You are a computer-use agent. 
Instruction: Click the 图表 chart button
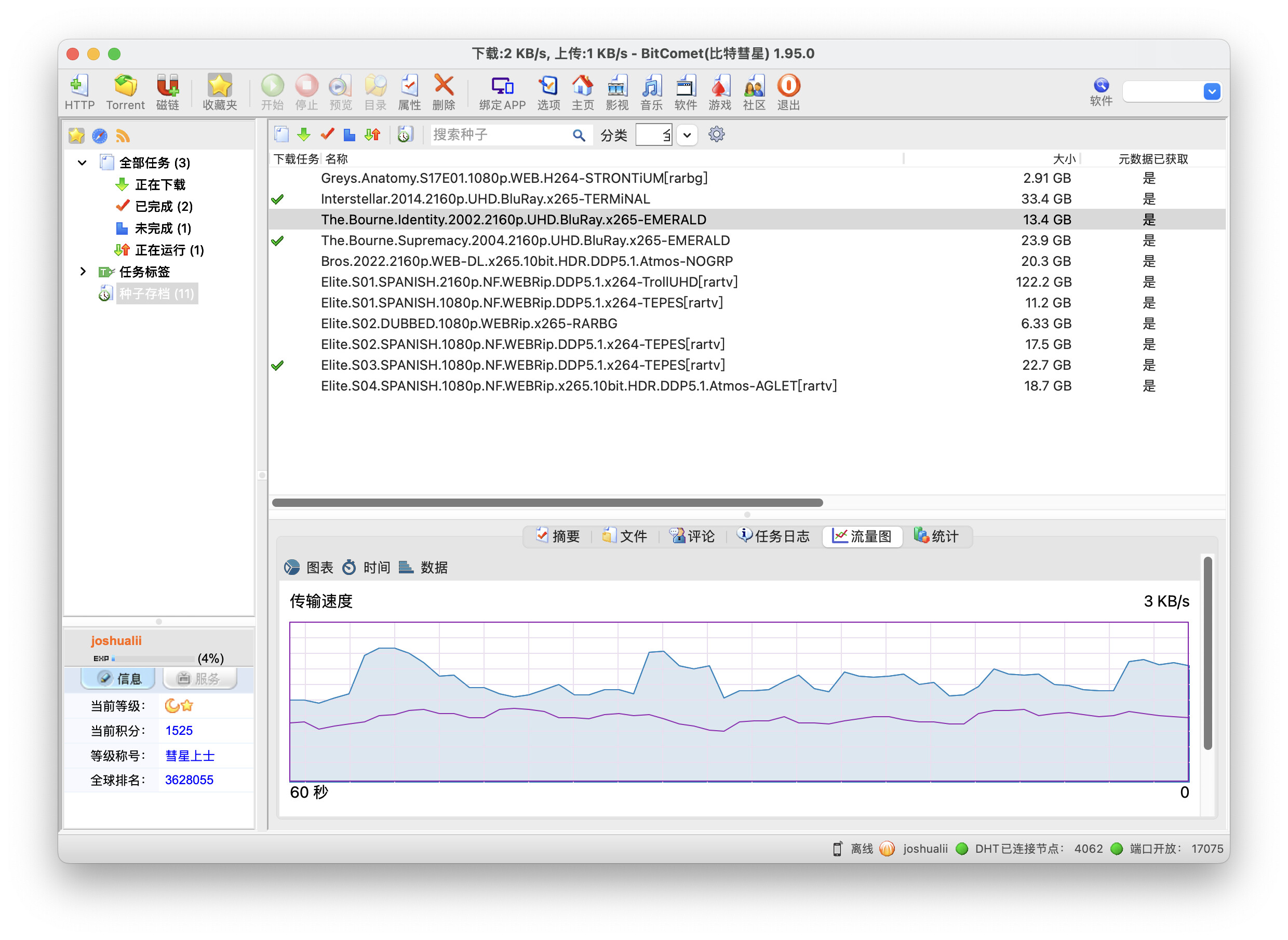309,567
